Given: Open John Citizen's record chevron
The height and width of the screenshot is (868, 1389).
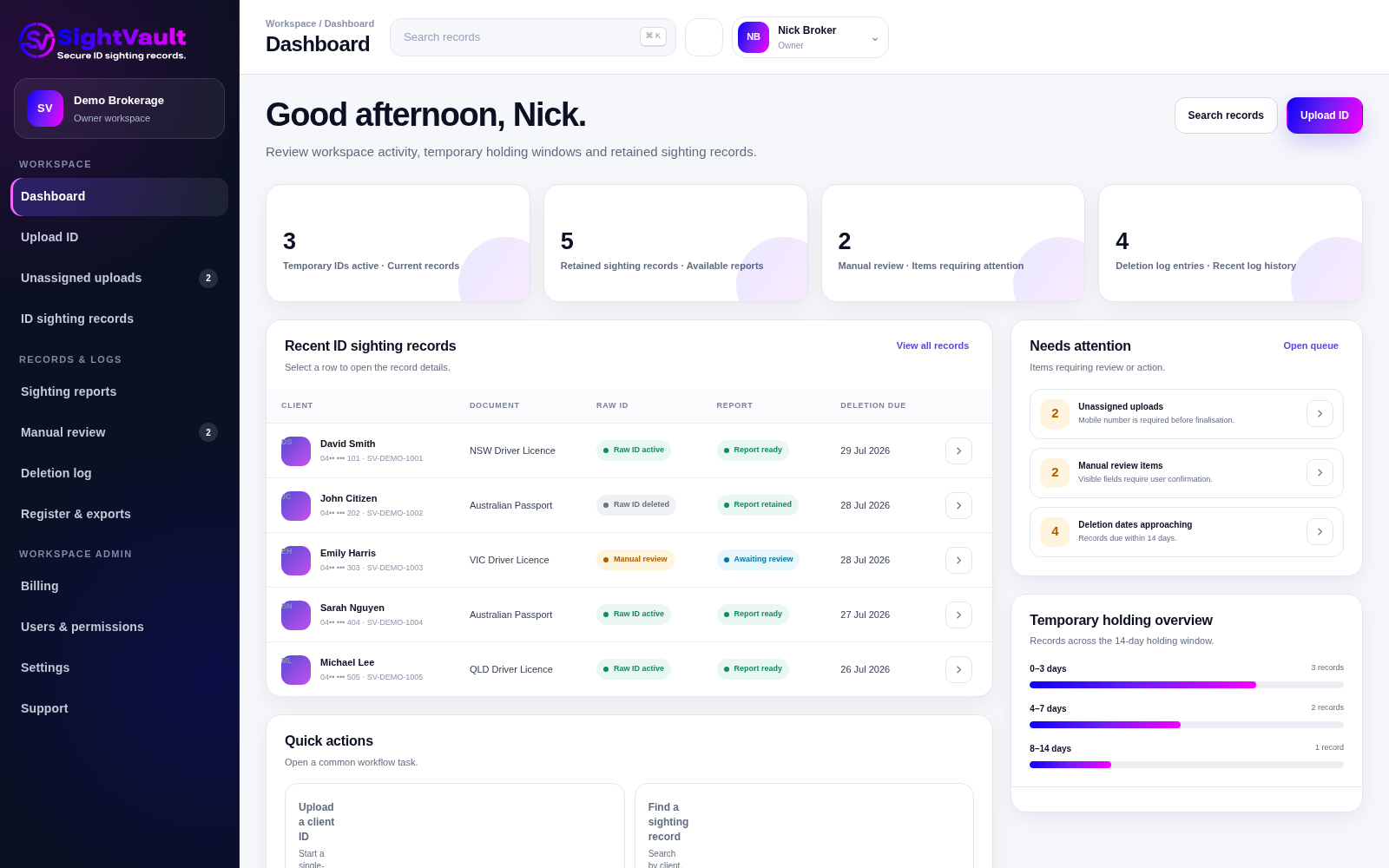Looking at the screenshot, I should [x=958, y=505].
